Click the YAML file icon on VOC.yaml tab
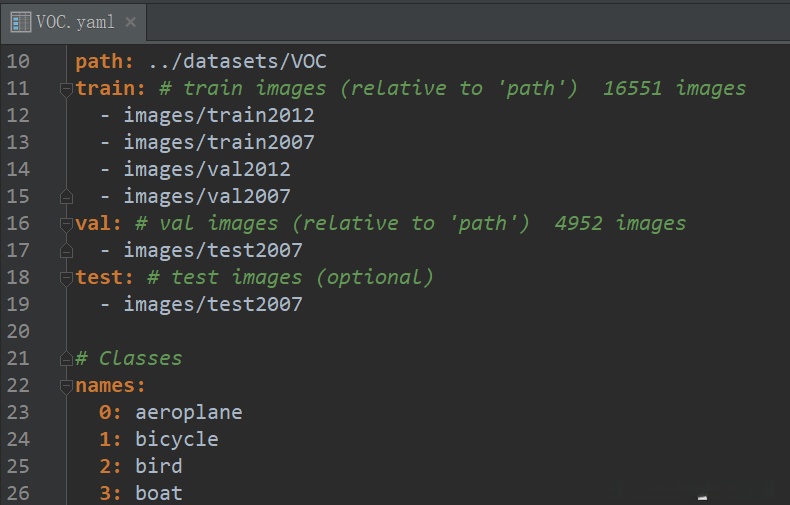This screenshot has width=790, height=505. [21, 22]
